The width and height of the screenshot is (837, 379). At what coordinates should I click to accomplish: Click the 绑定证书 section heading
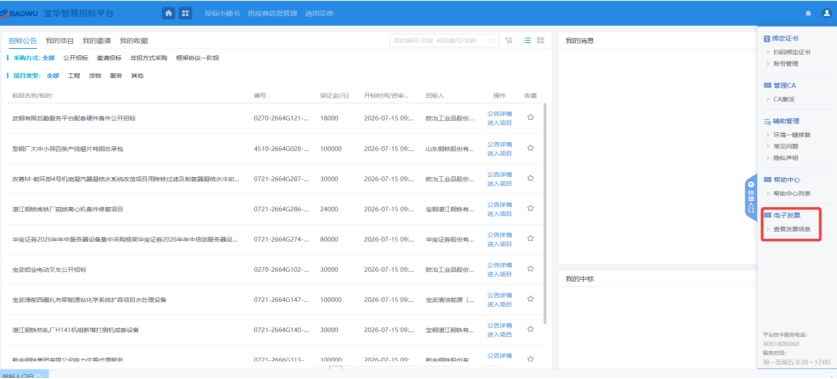(786, 38)
